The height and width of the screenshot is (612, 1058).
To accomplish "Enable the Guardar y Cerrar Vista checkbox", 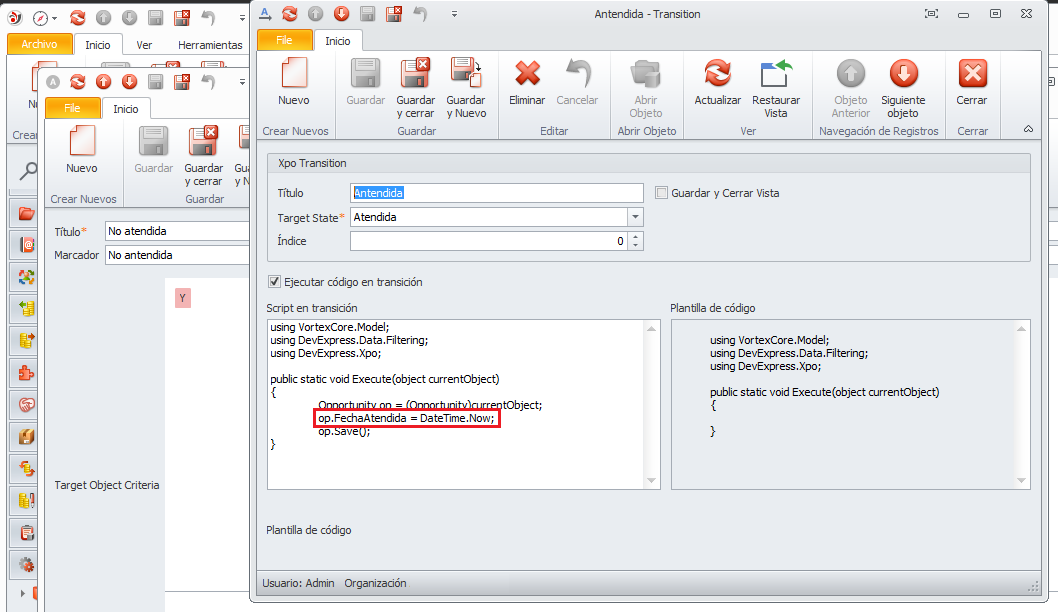I will pos(661,193).
